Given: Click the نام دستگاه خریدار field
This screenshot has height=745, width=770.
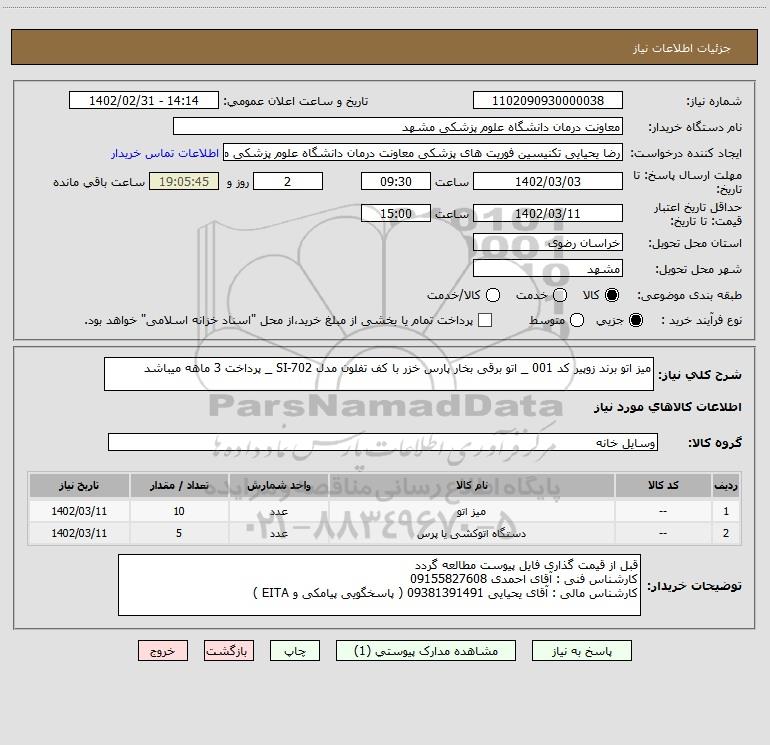Looking at the screenshot, I should point(398,127).
